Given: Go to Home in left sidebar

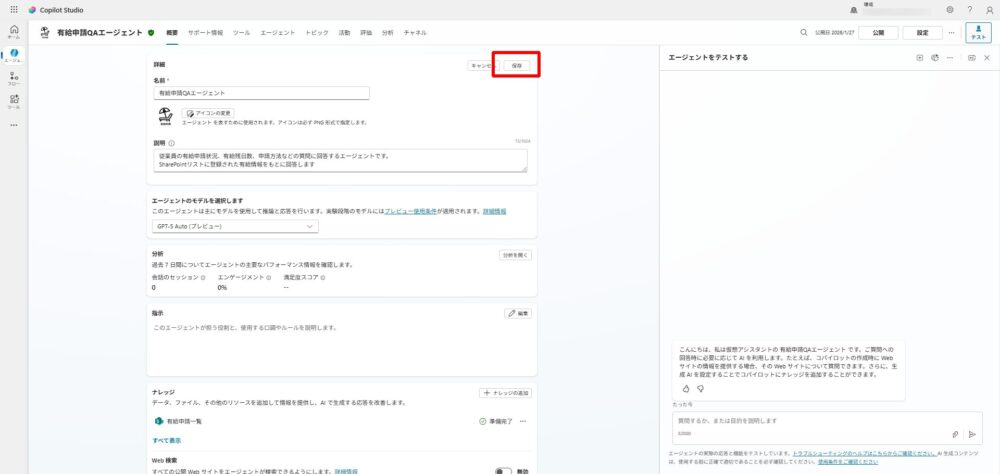Looking at the screenshot, I should coord(13,31).
